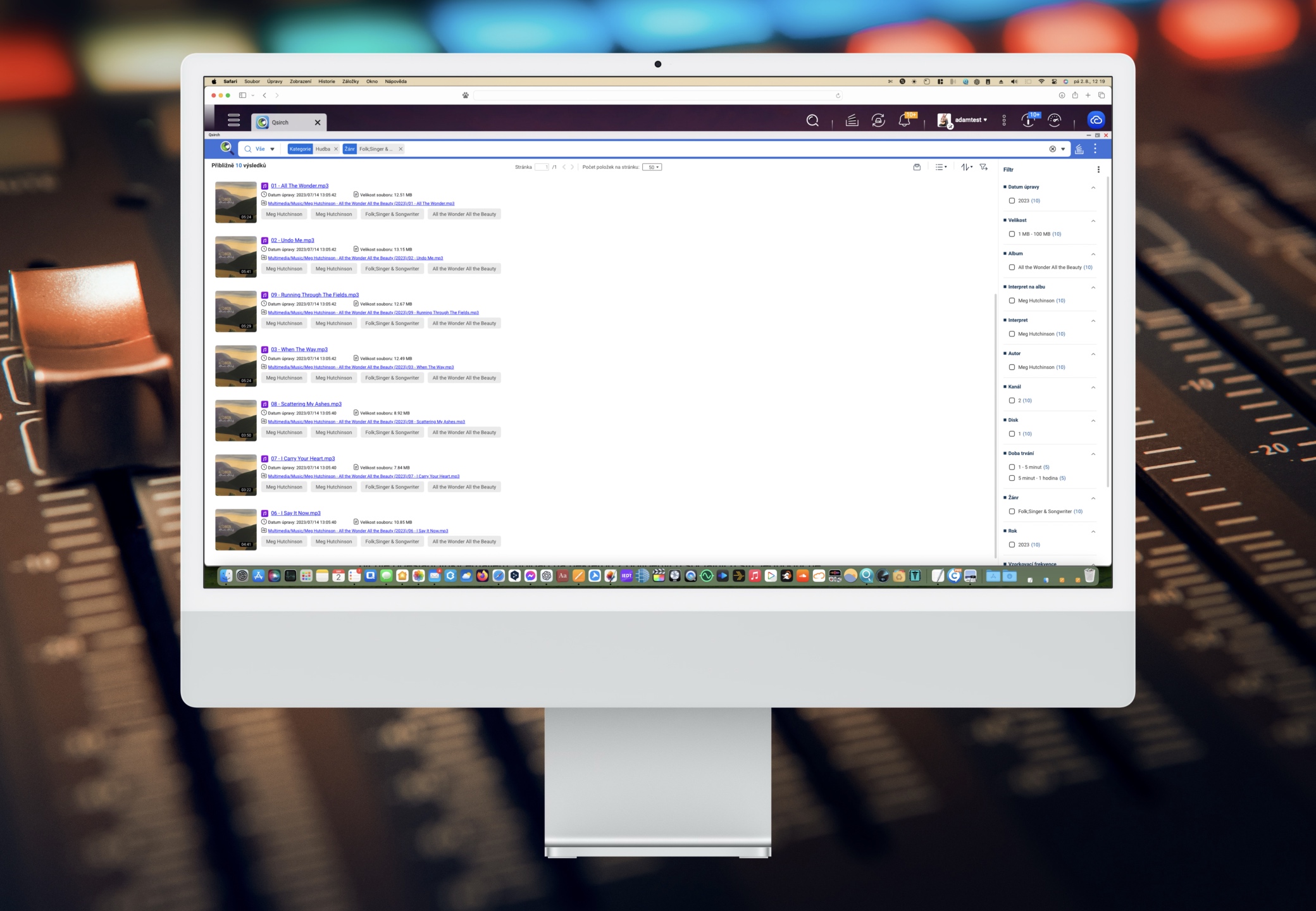
Task: Open the resource monitor dashboard icon
Action: click(x=1054, y=120)
